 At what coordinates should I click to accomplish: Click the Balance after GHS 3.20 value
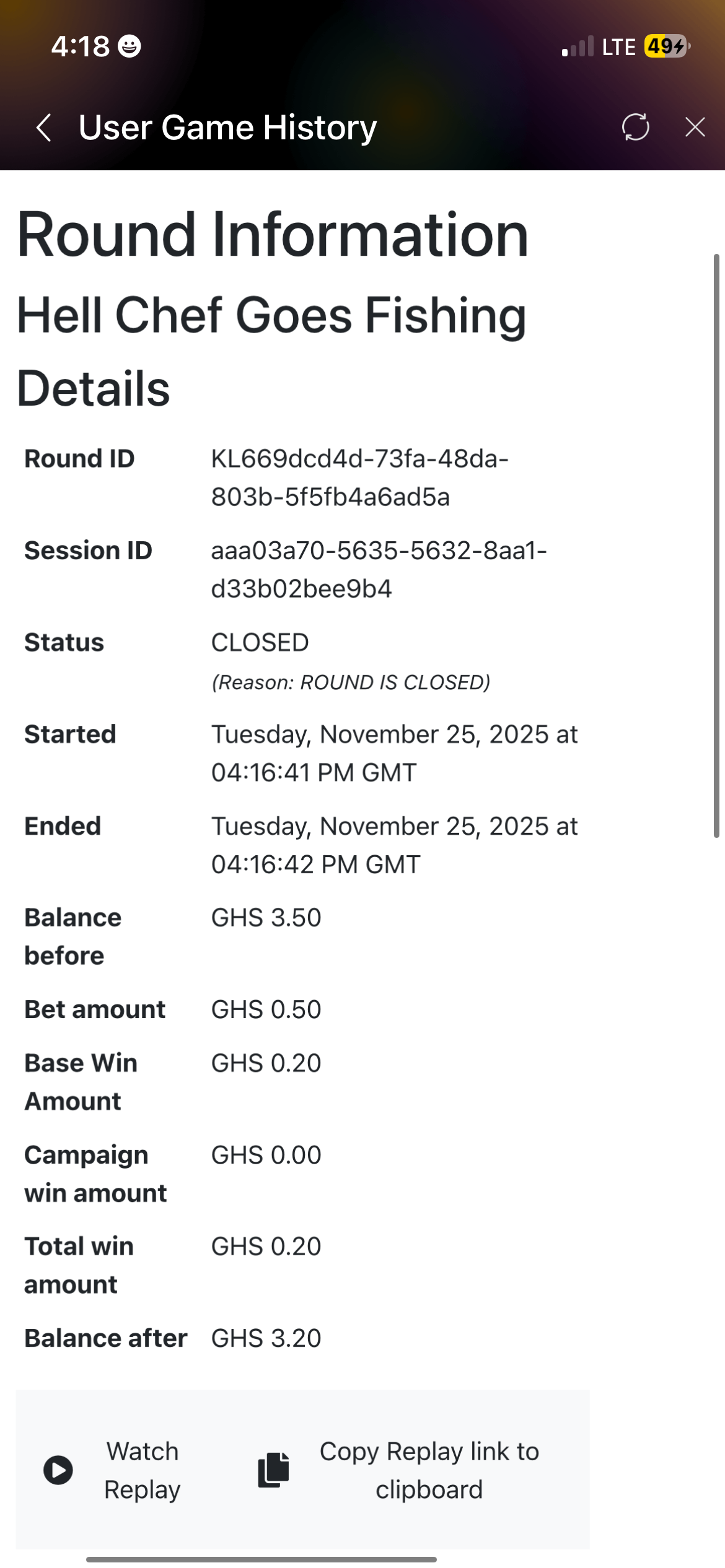266,1338
